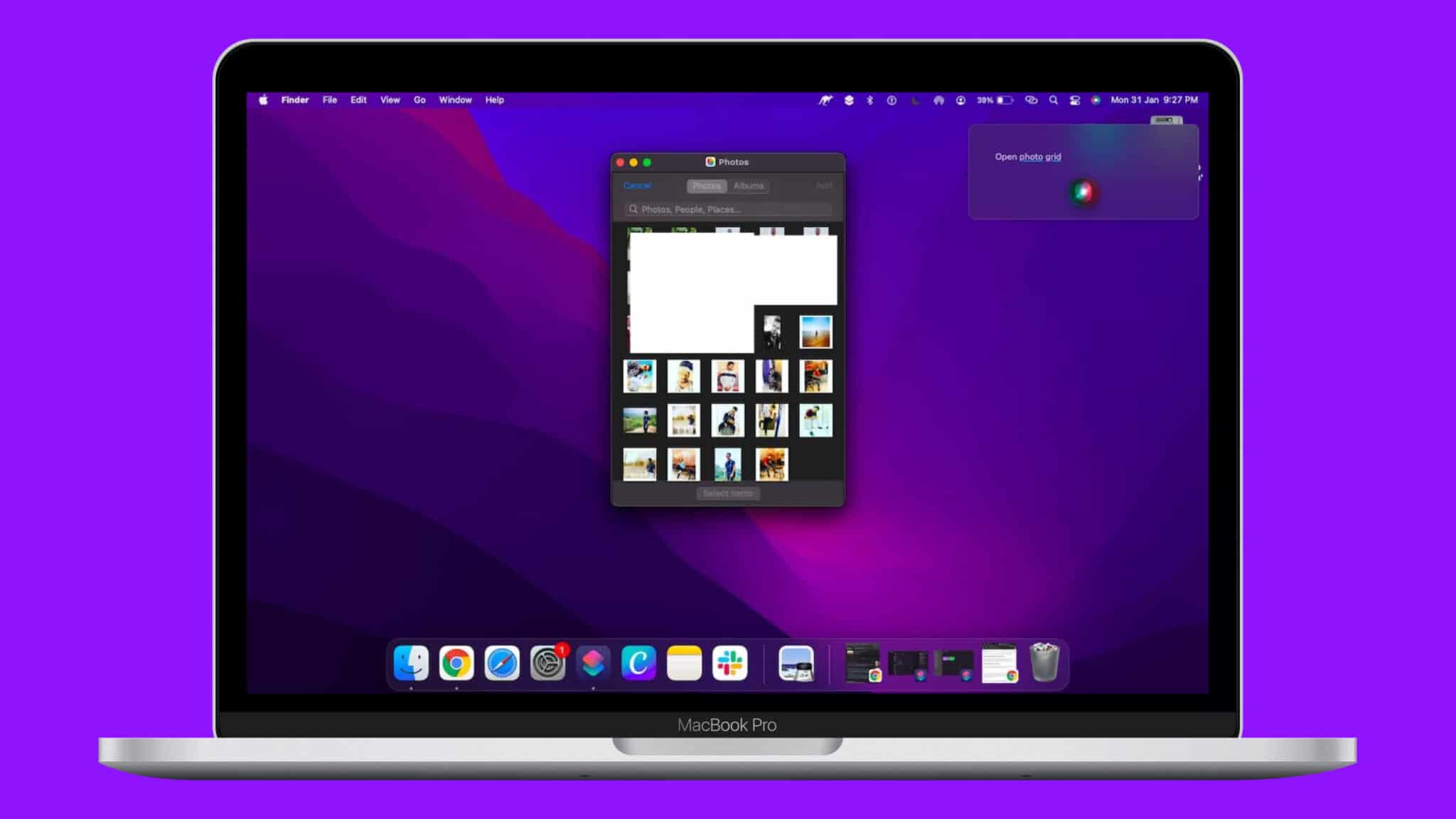Launch Canva from the Dock

pyautogui.click(x=638, y=663)
